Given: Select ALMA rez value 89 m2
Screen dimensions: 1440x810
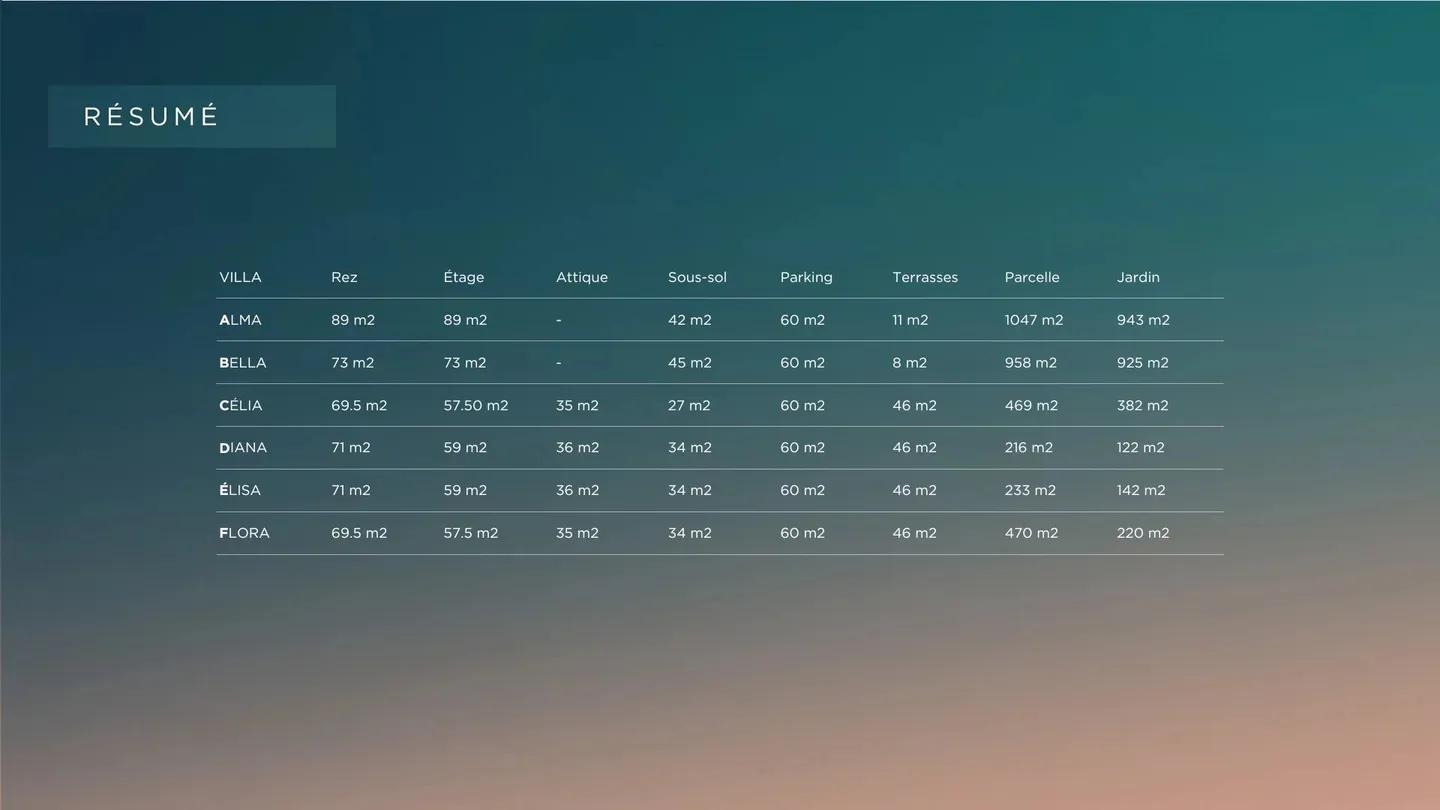Looking at the screenshot, I should point(353,320).
